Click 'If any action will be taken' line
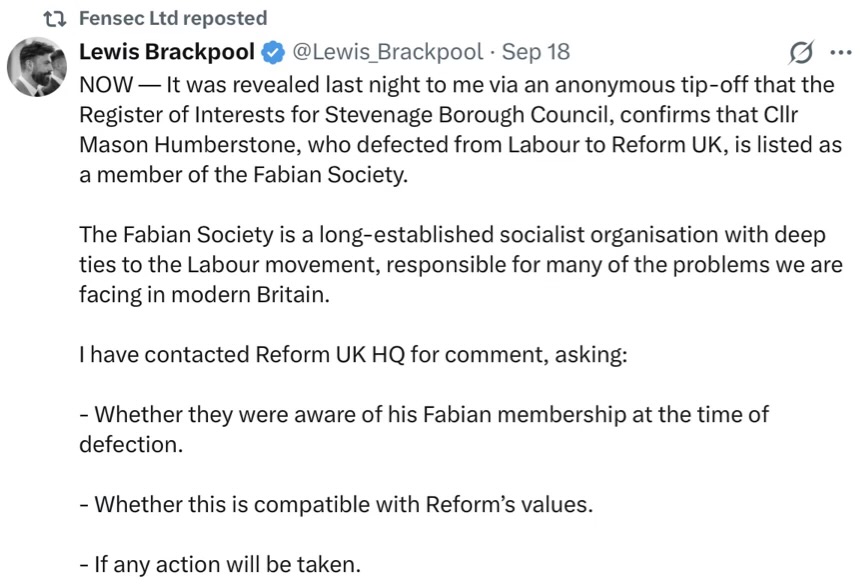Screen dimensions: 860x588 click(219, 563)
